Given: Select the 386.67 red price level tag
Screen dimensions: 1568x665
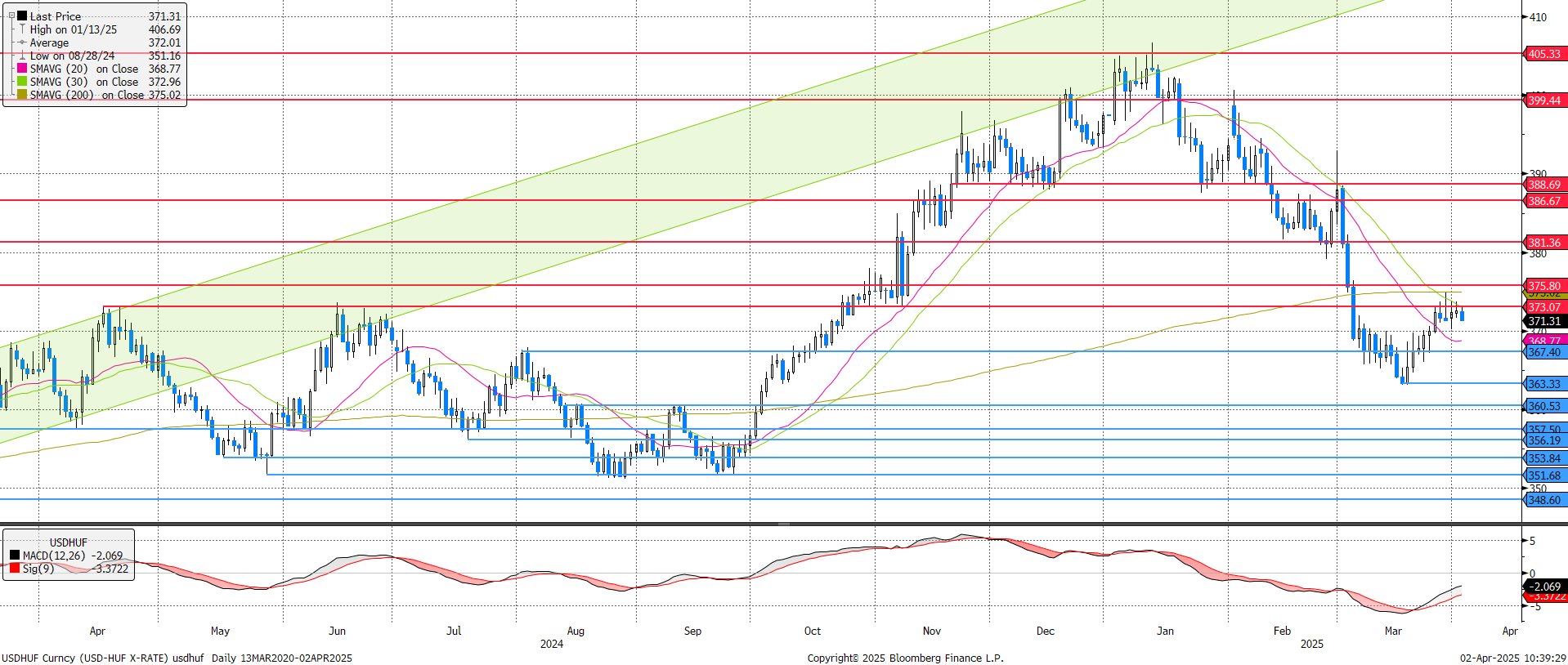Looking at the screenshot, I should point(1544,201).
